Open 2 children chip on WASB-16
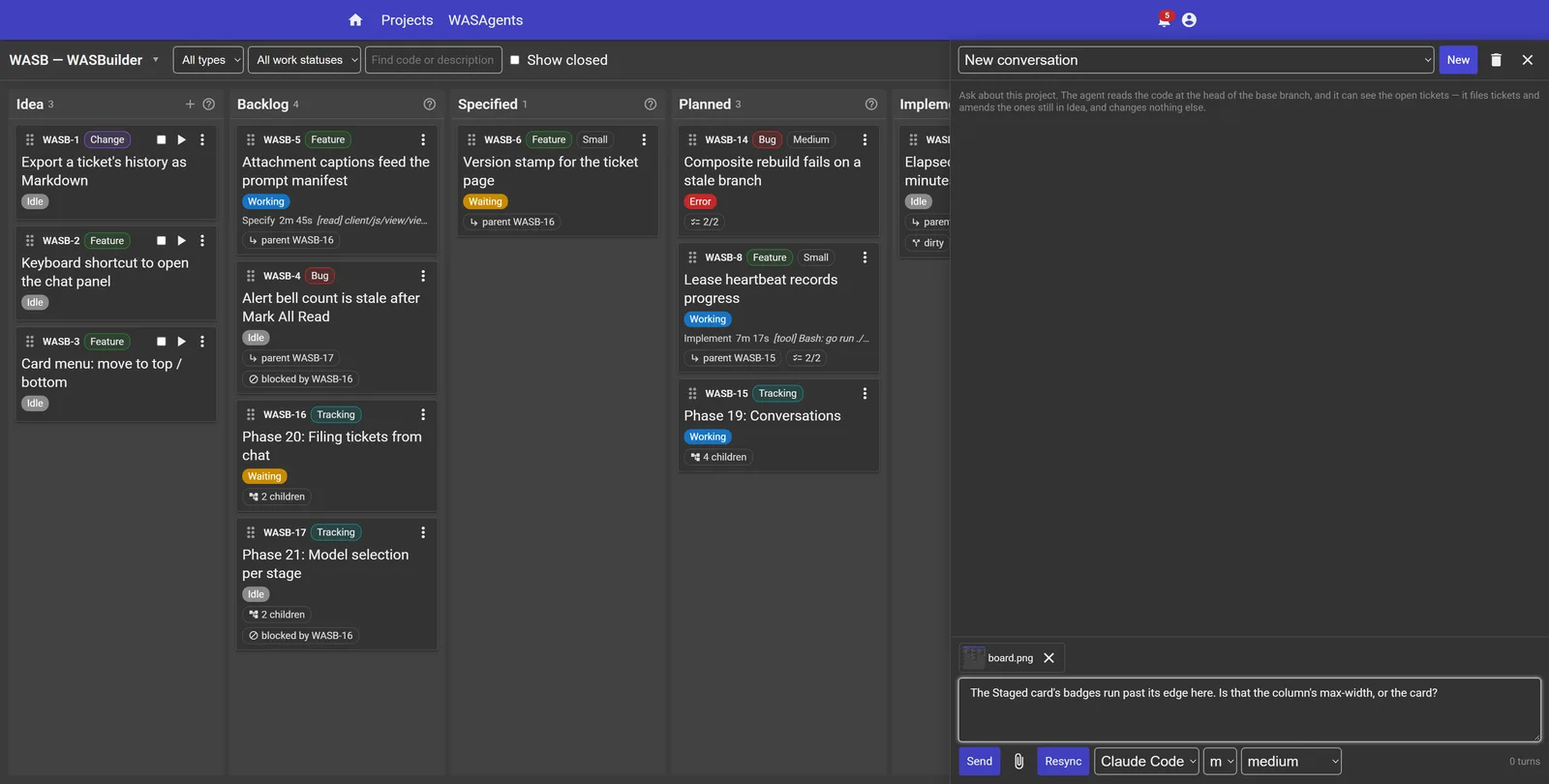 277,497
